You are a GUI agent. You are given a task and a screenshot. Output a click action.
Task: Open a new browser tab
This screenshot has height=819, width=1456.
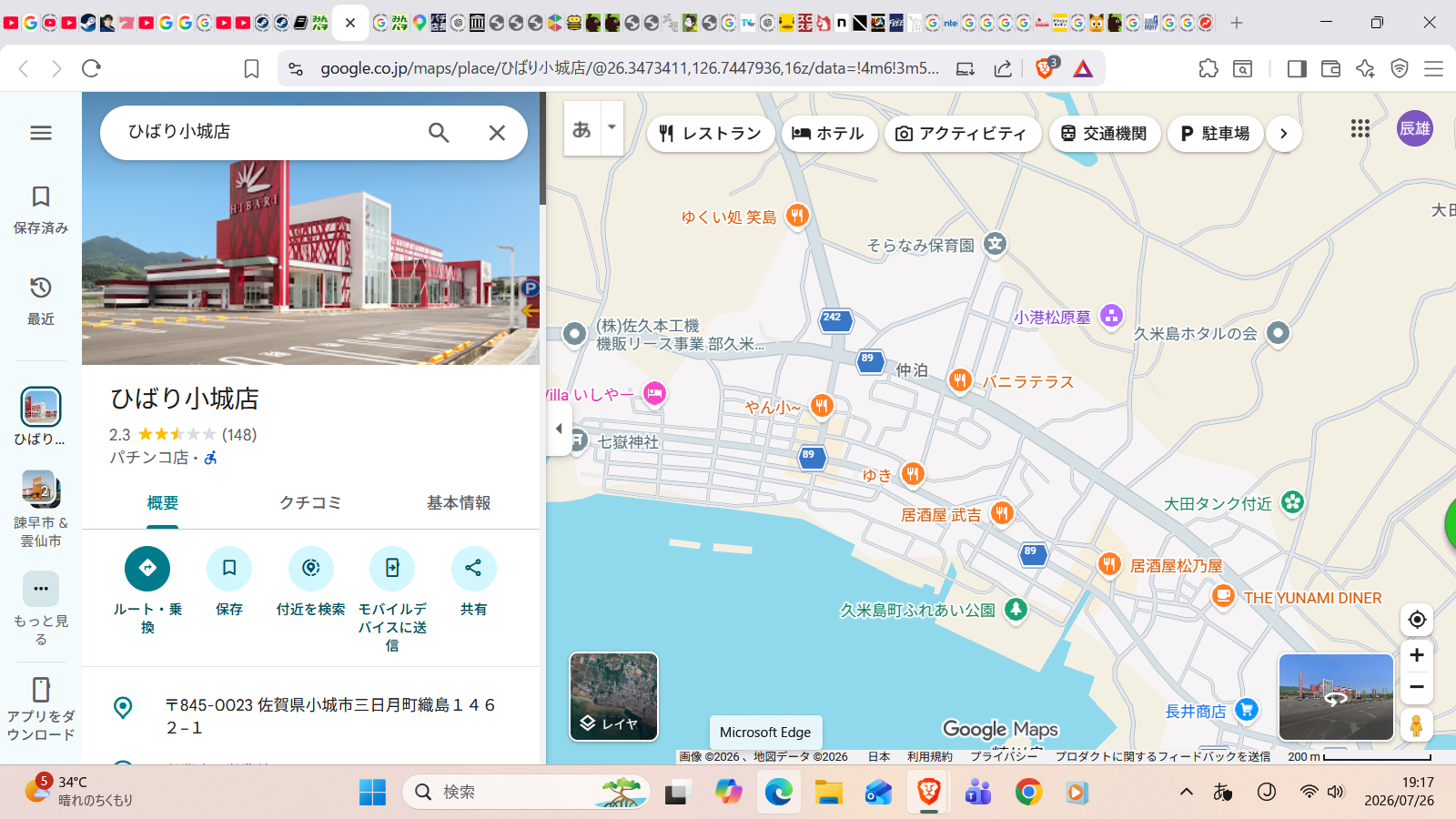(x=1236, y=23)
